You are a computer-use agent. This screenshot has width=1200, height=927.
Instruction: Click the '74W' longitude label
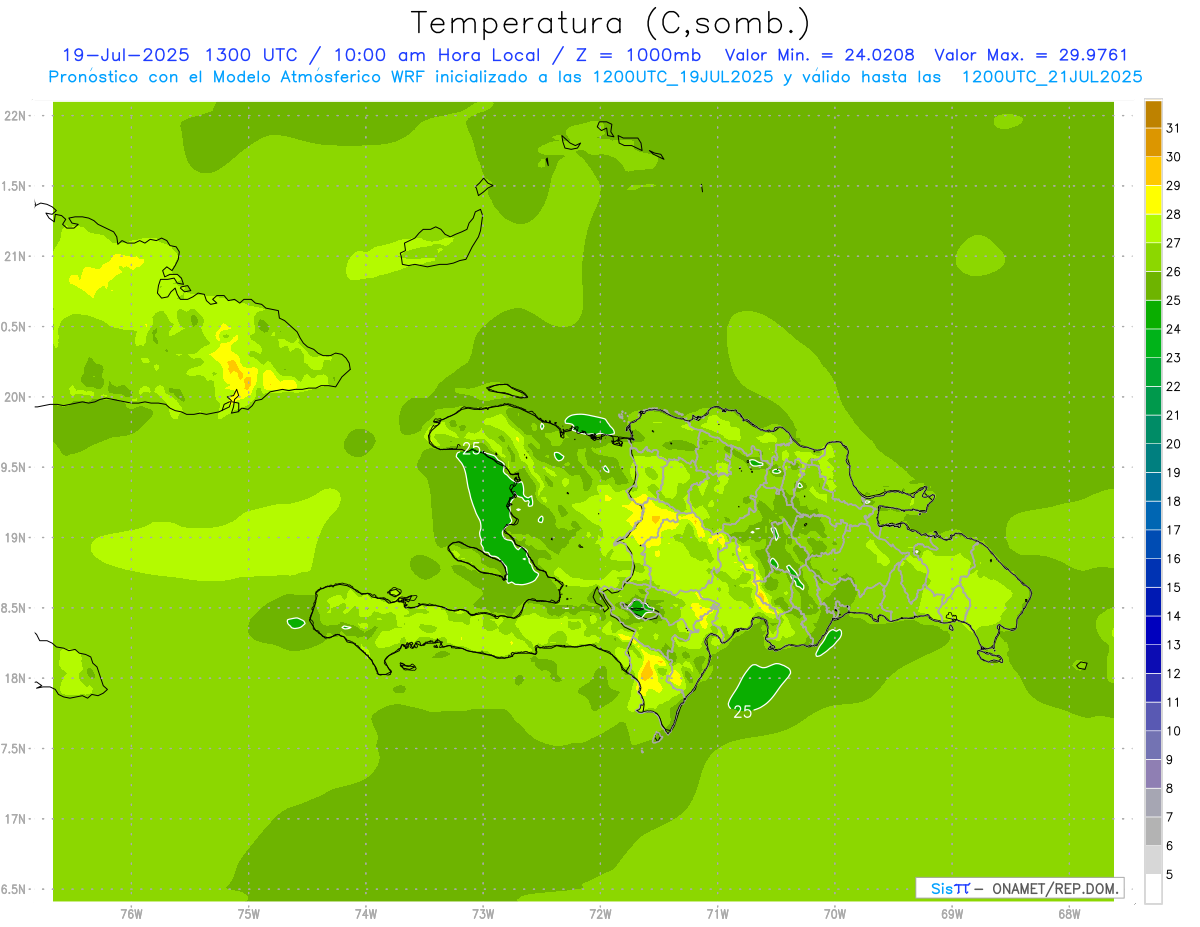(366, 914)
